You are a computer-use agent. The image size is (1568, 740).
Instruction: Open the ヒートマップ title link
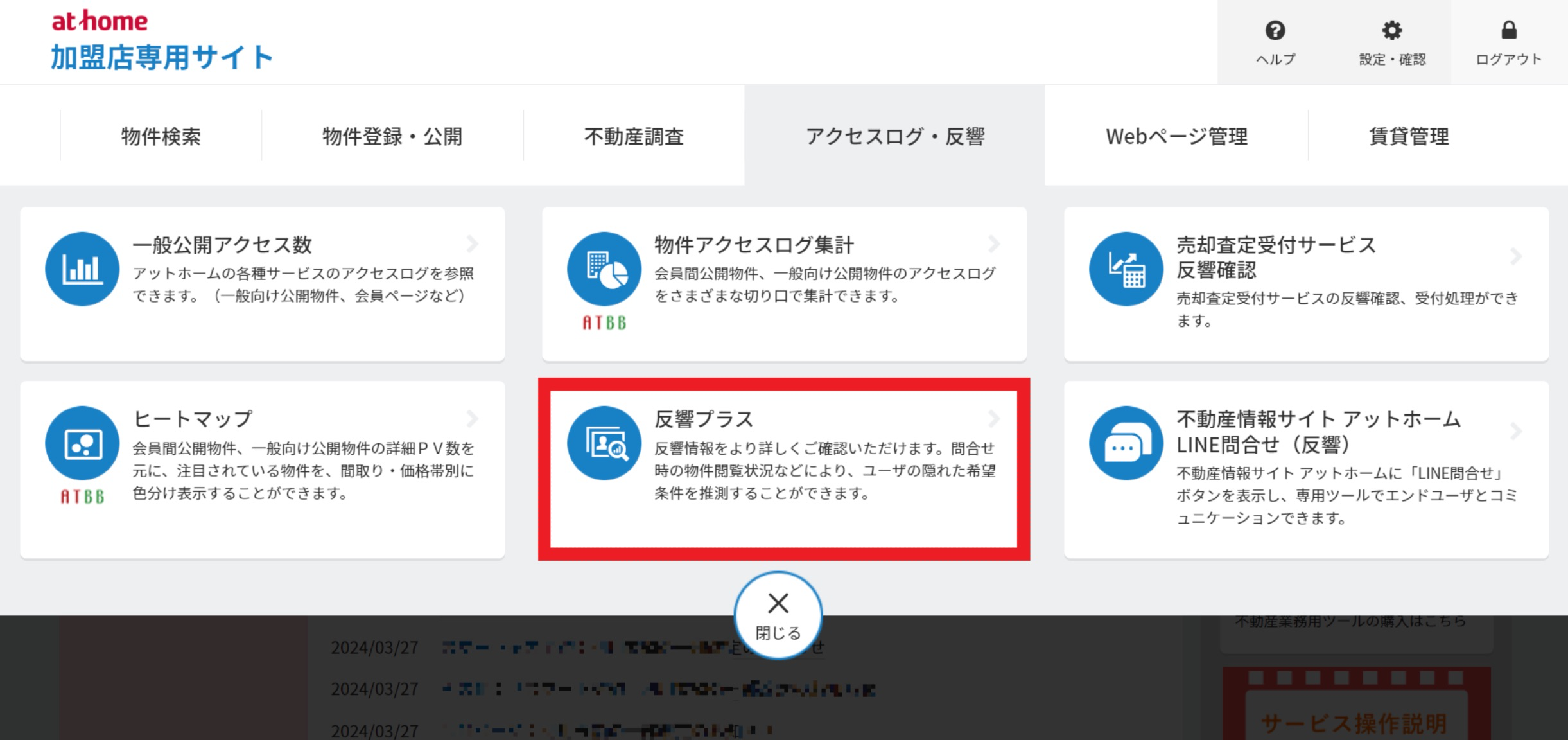coord(193,419)
